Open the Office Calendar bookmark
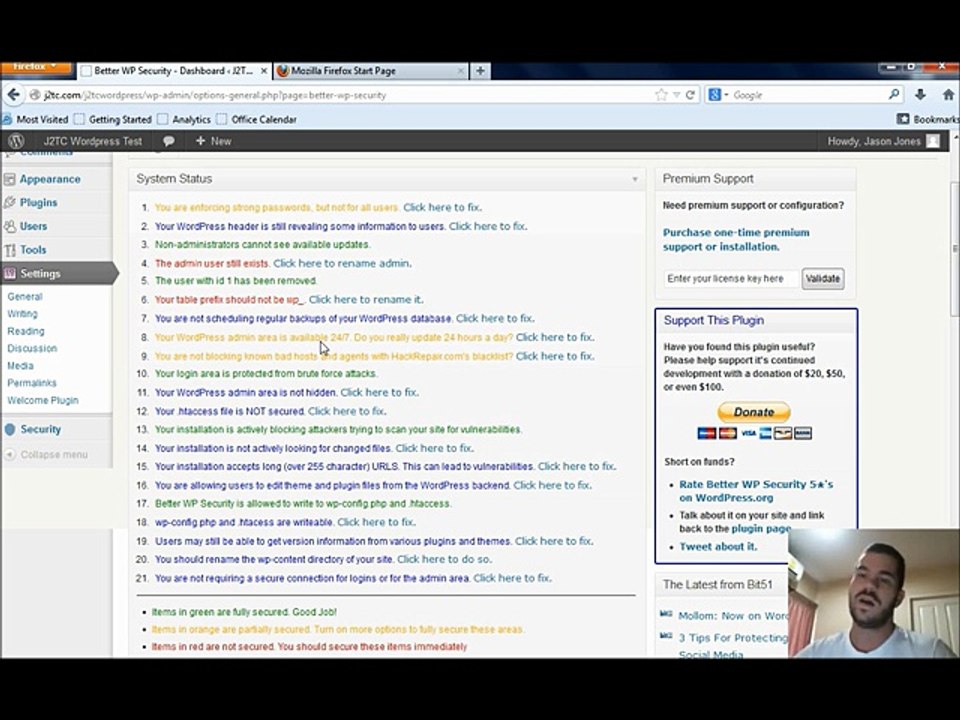Screen dimensions: 960x720 coord(257,119)
